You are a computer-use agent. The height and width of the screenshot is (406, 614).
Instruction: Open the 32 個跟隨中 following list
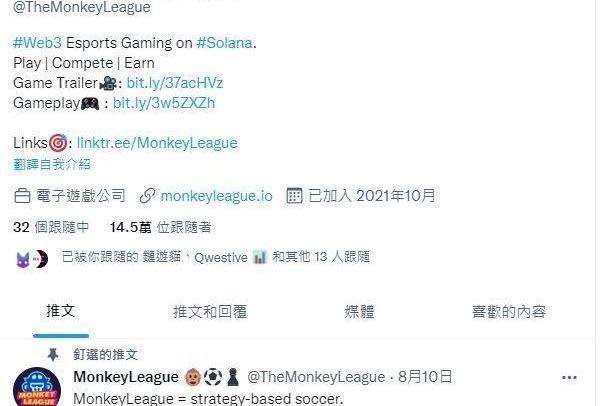(51, 227)
